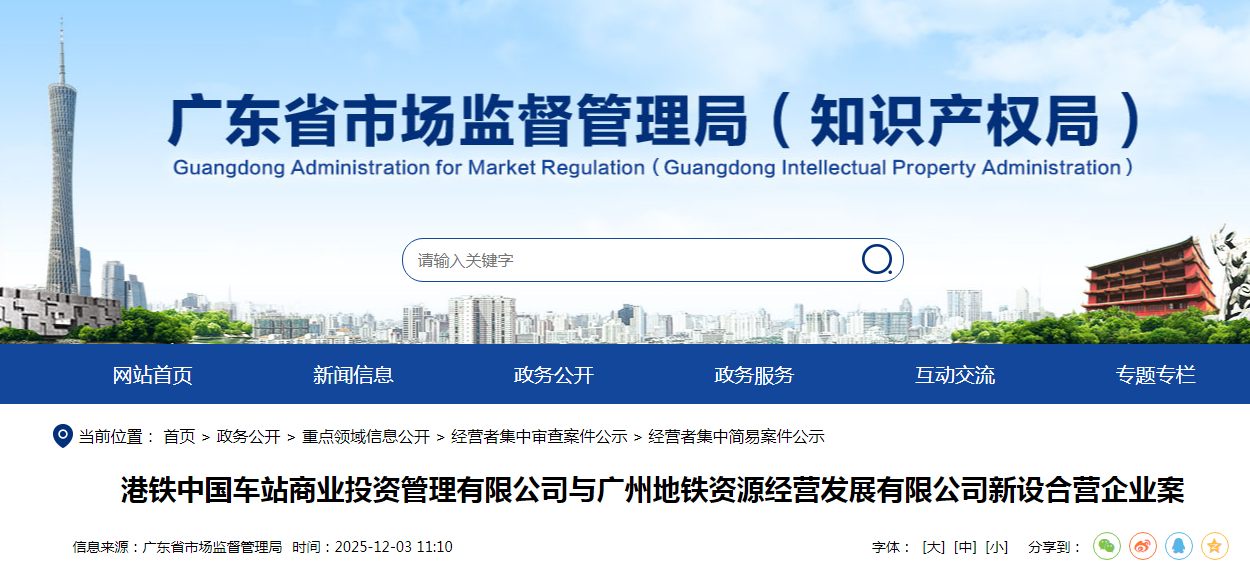
Task: Set font size to 大
Action: click(x=934, y=547)
